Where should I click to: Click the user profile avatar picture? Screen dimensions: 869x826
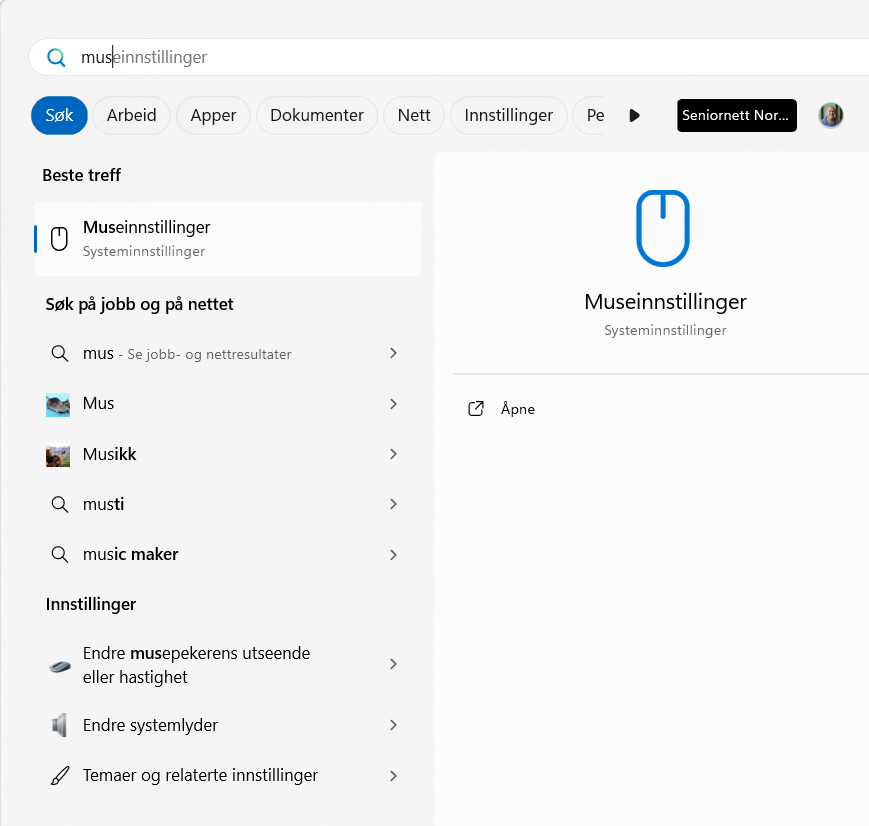tap(830, 115)
